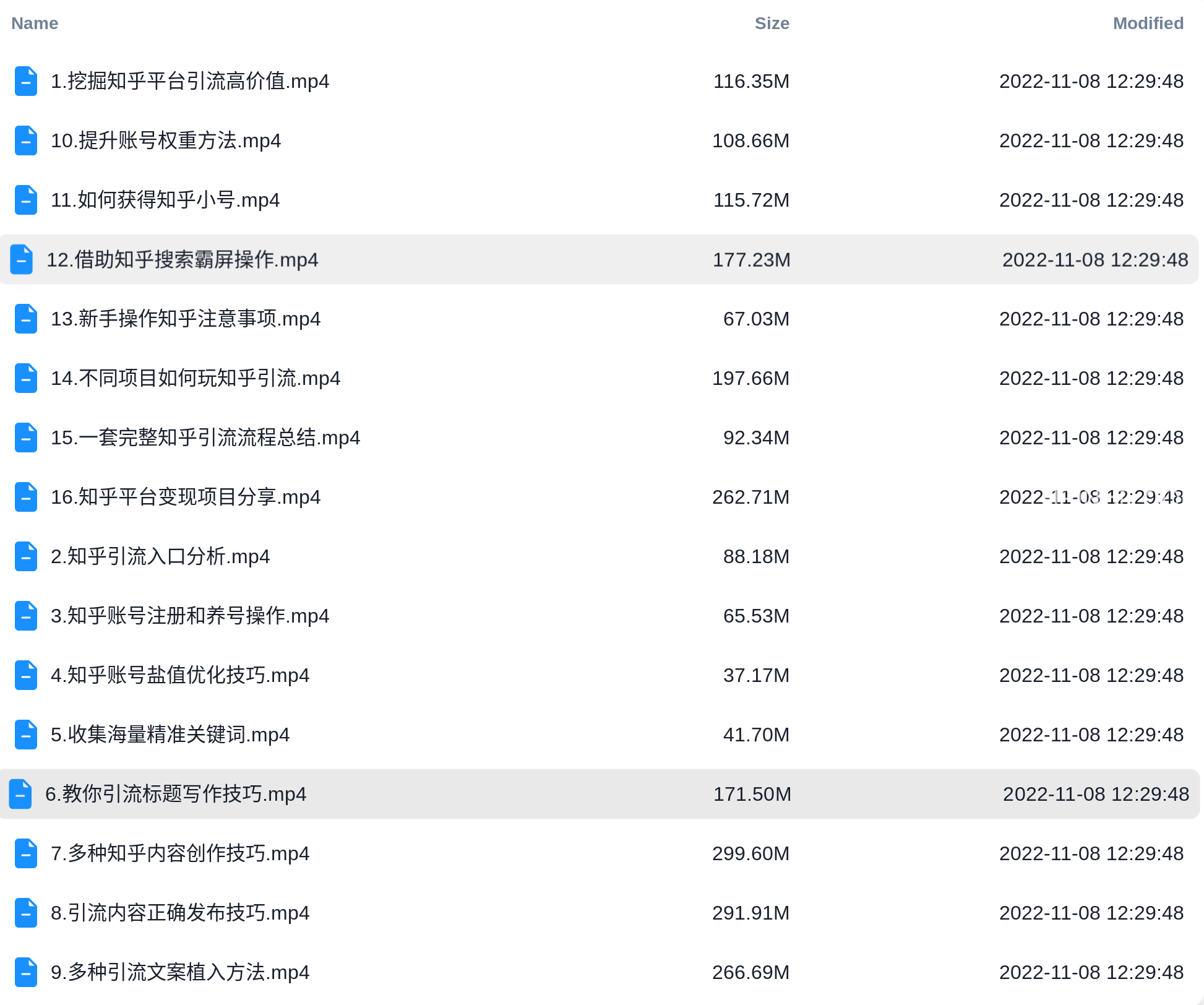
Task: Sort files by the Size column header
Action: click(x=772, y=24)
